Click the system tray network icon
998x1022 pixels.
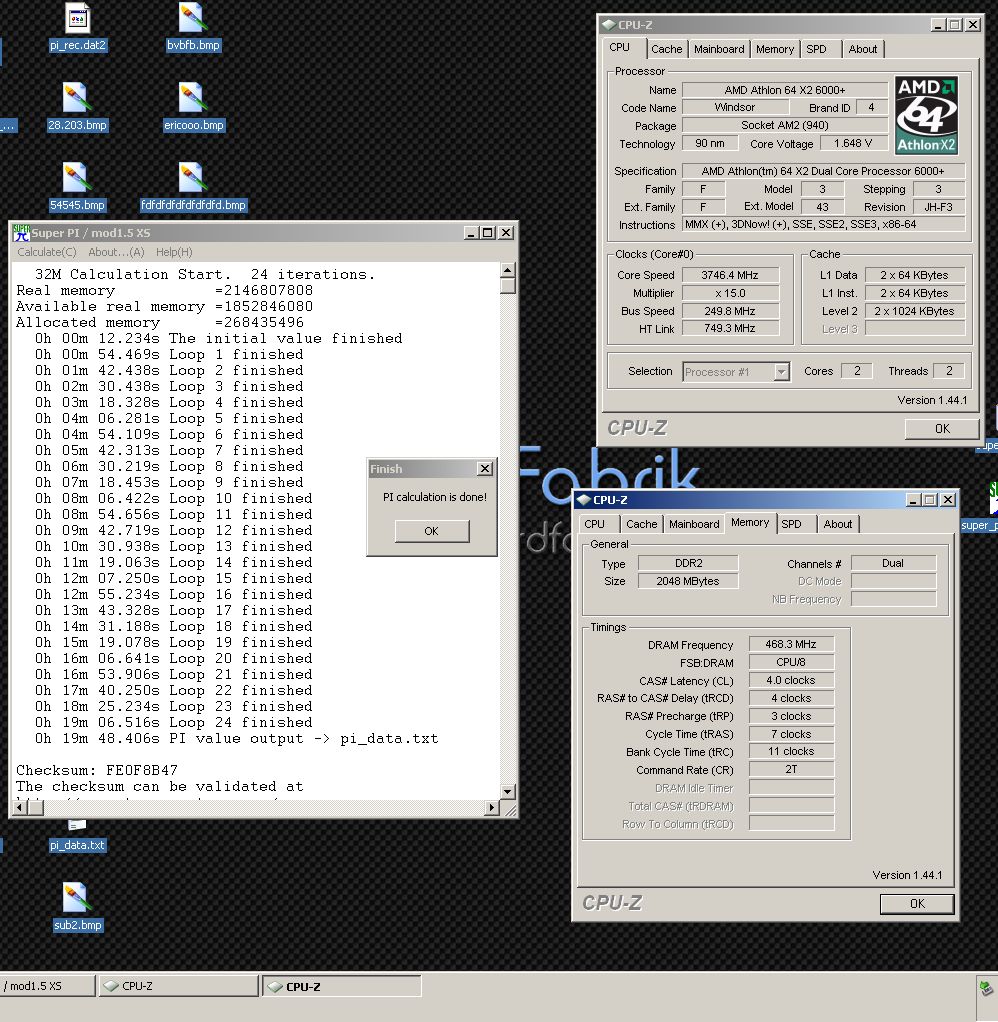tap(986, 988)
